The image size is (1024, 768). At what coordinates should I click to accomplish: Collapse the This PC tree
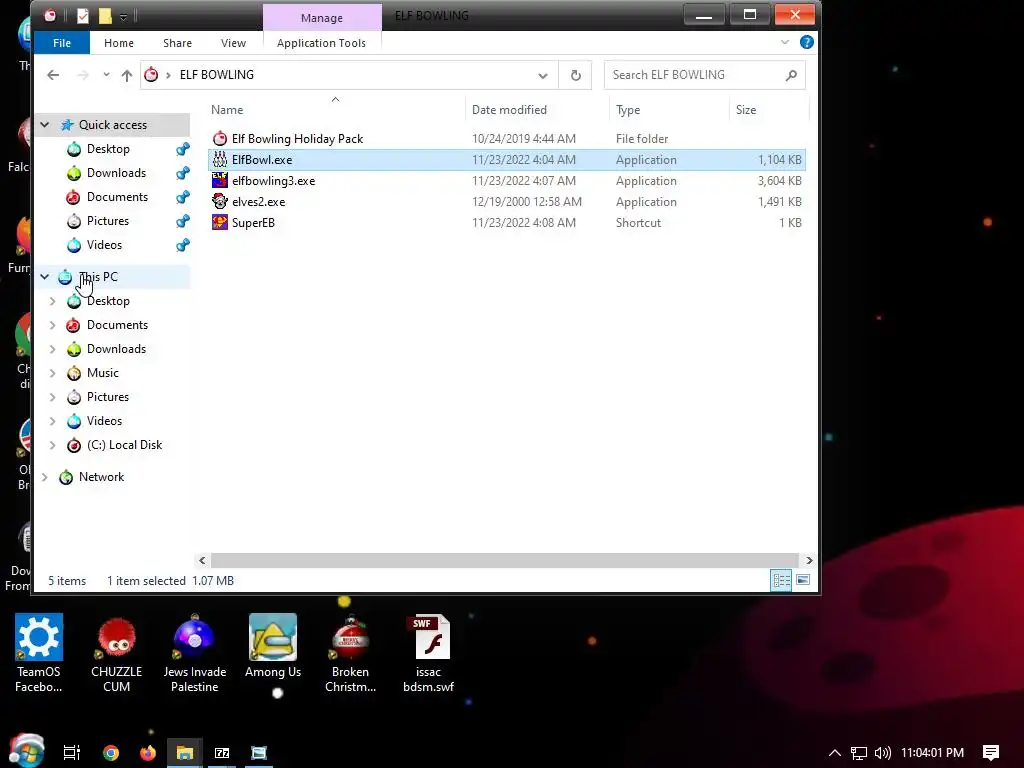44,277
